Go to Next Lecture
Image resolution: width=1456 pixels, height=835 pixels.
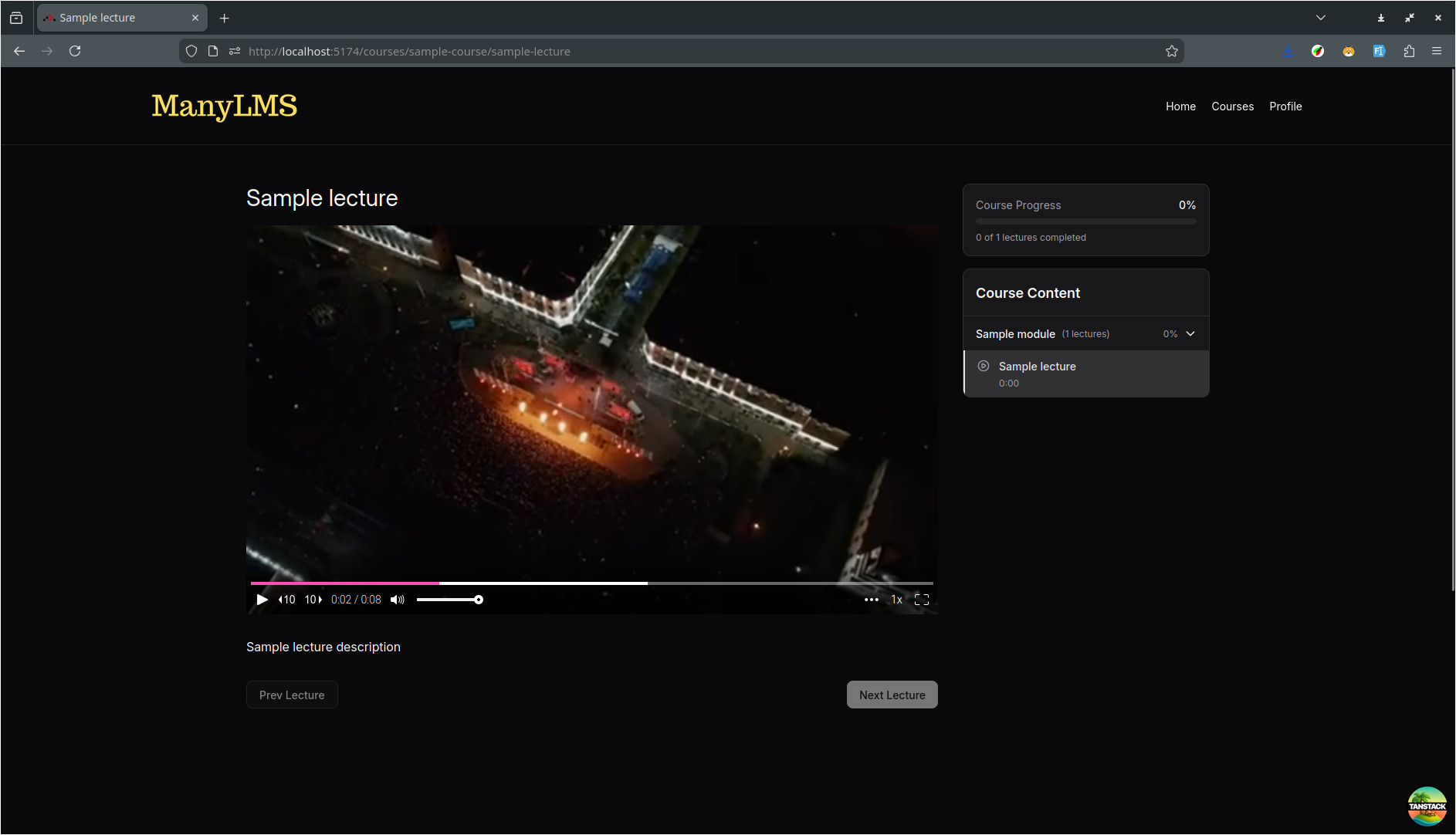pyautogui.click(x=892, y=695)
